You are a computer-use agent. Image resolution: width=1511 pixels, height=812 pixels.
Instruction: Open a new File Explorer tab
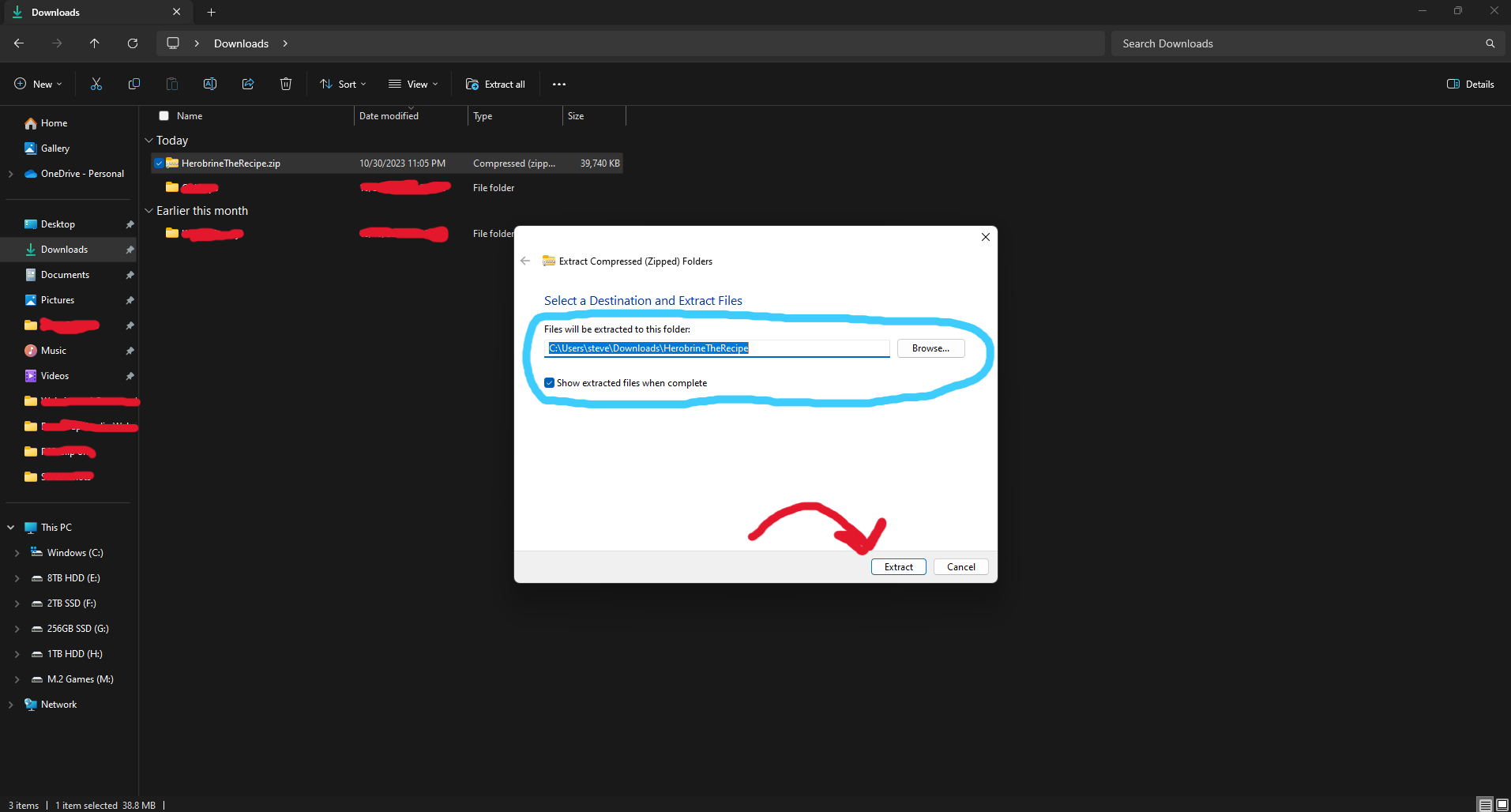coord(211,12)
